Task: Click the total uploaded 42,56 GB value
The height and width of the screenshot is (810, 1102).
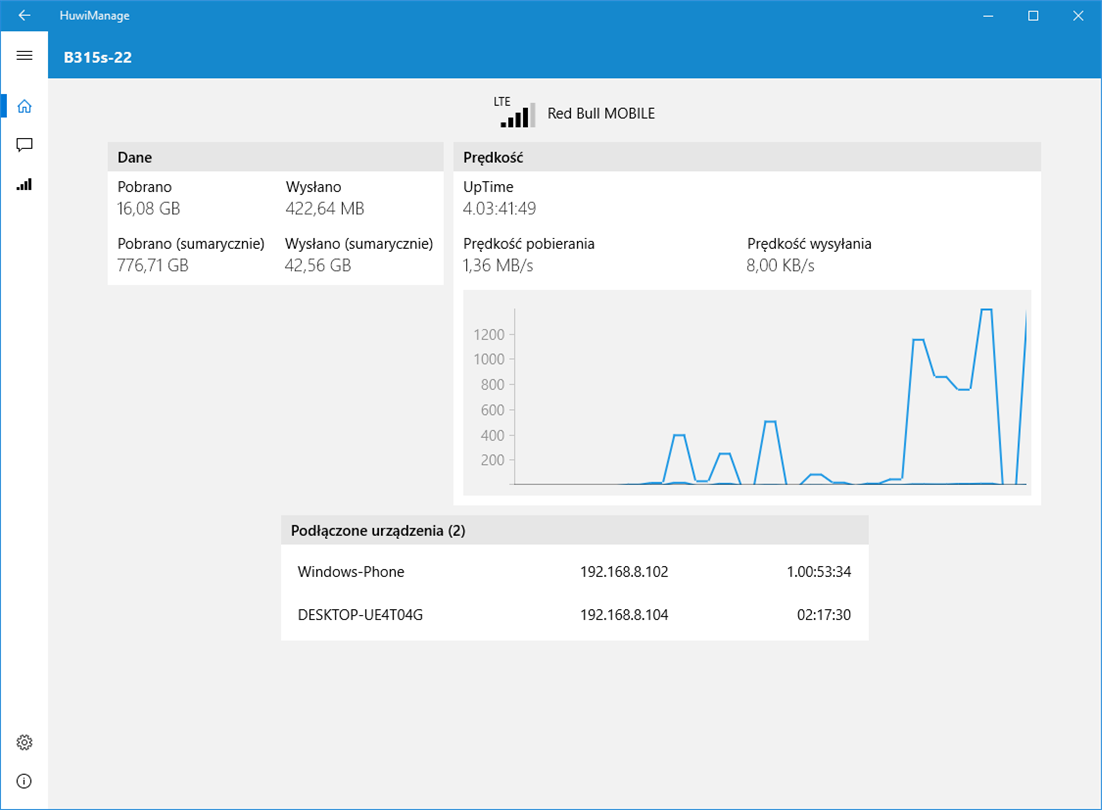Action: [x=318, y=266]
